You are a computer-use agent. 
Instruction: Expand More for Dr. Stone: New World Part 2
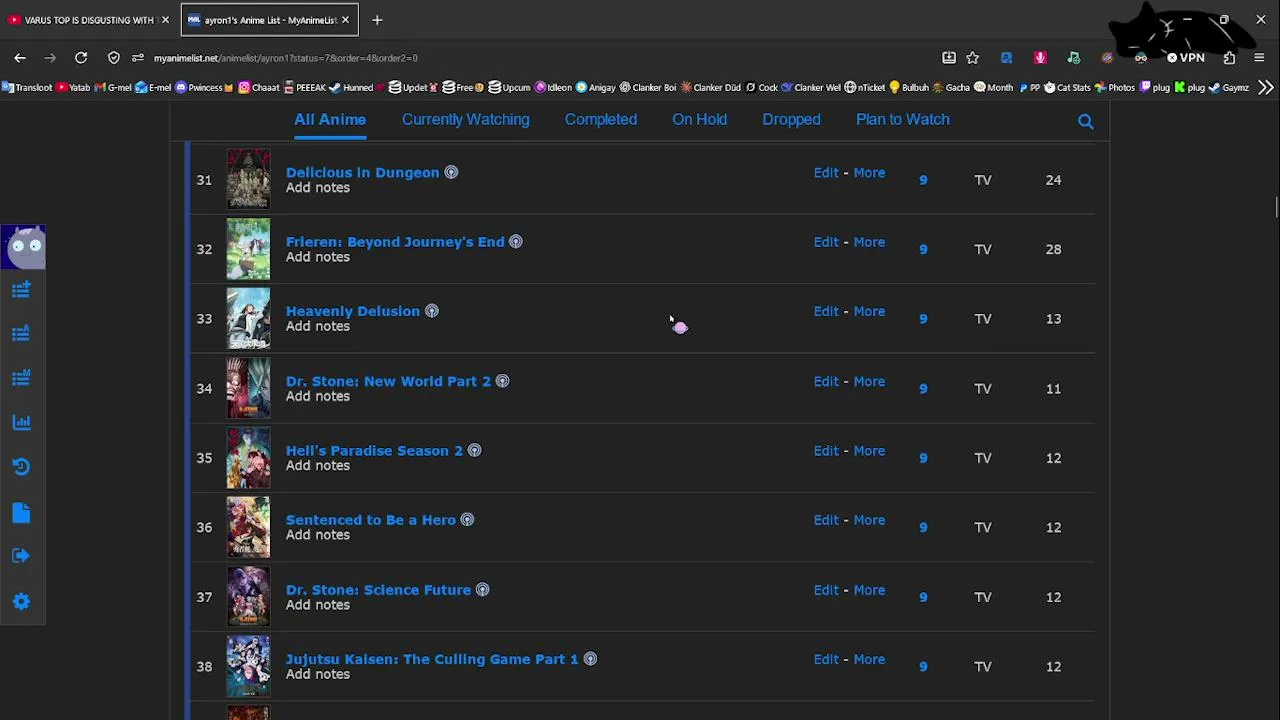click(869, 381)
